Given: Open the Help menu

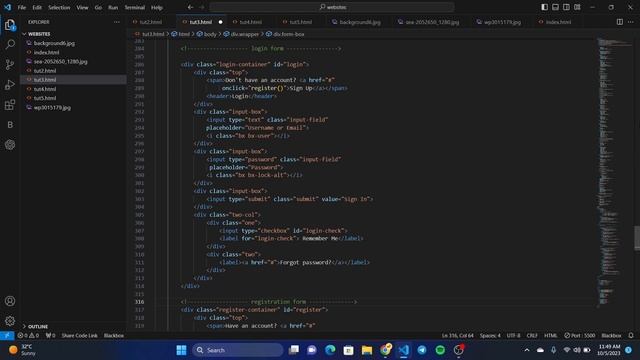Looking at the screenshot, I should (157, 7).
